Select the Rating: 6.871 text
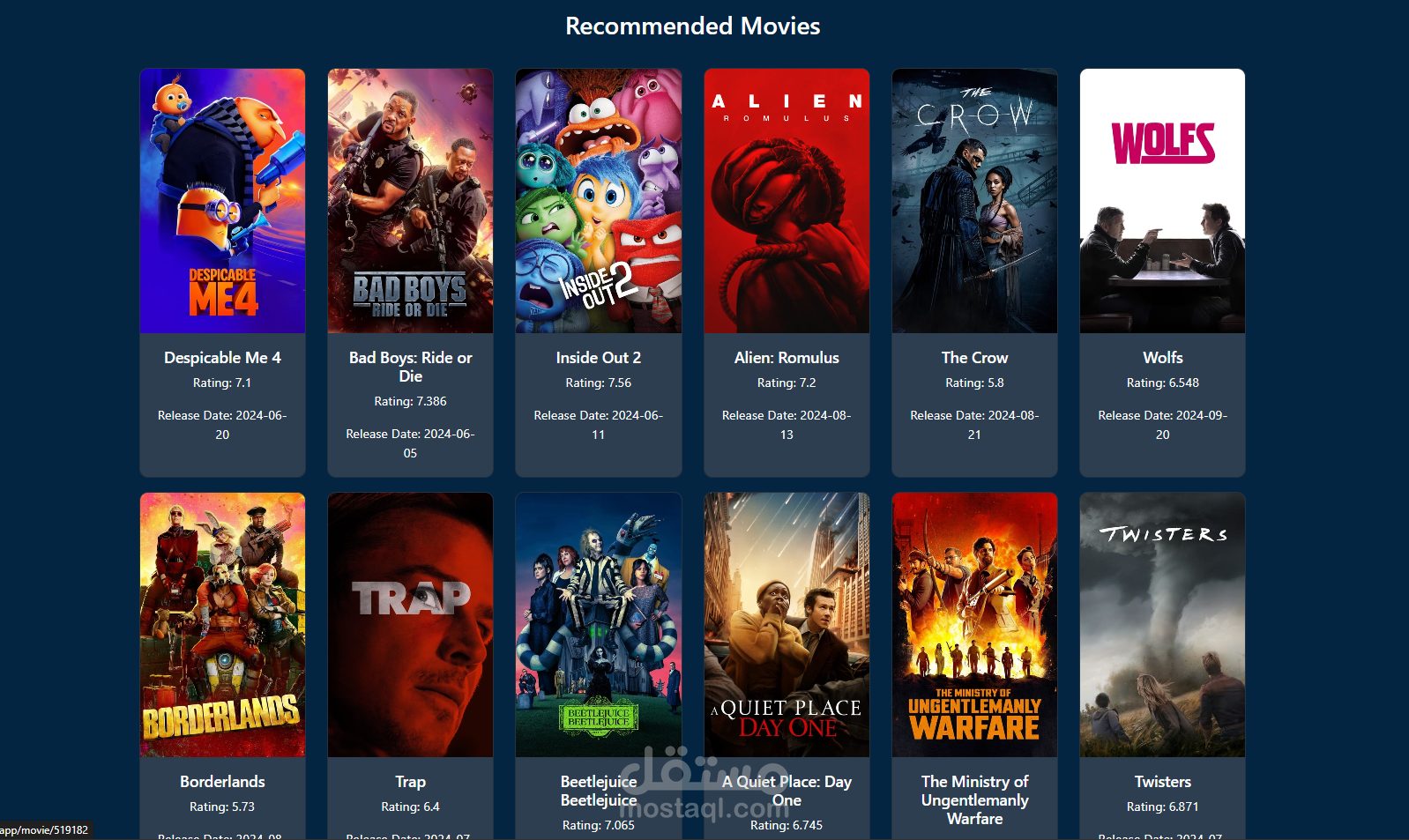The height and width of the screenshot is (840, 1409). pyautogui.click(x=1162, y=807)
